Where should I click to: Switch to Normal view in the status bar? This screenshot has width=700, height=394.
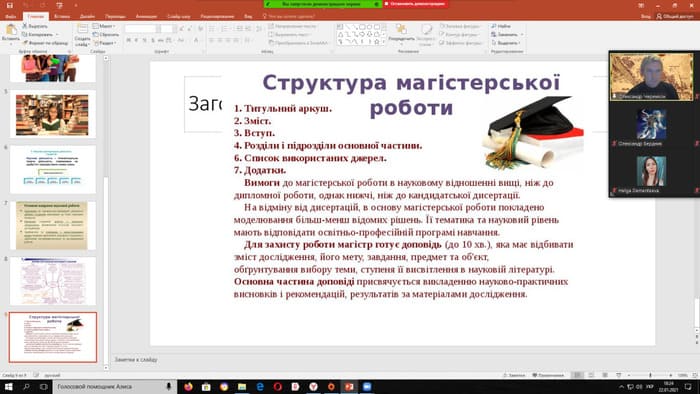(x=578, y=375)
